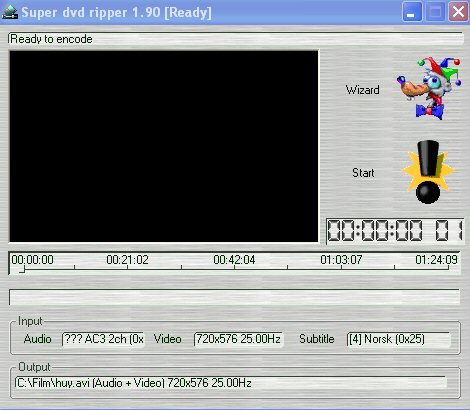Click the Wizard text label
The width and height of the screenshot is (470, 410).
[x=362, y=90]
